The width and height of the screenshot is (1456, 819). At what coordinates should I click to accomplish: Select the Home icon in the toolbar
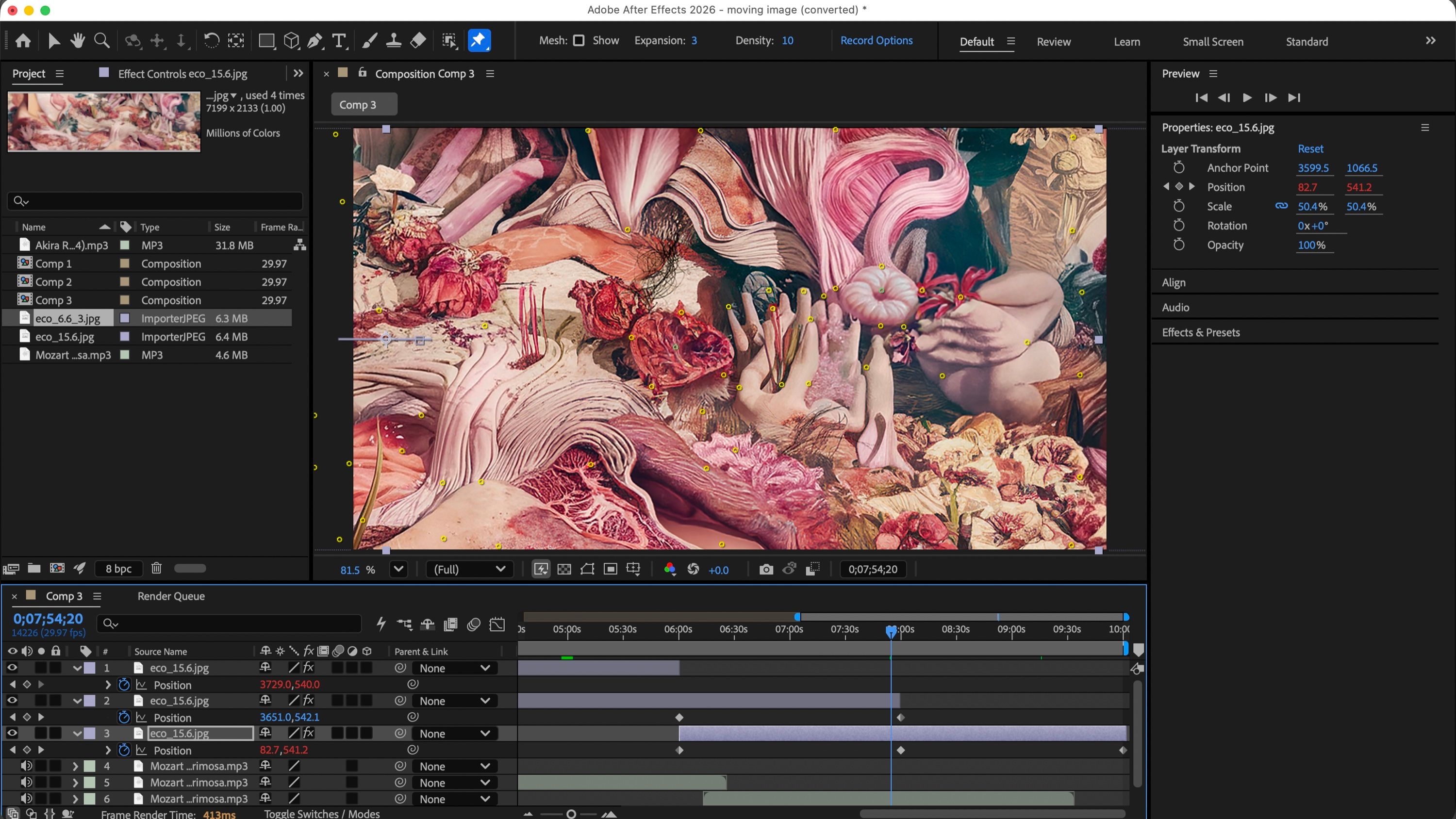(x=23, y=41)
